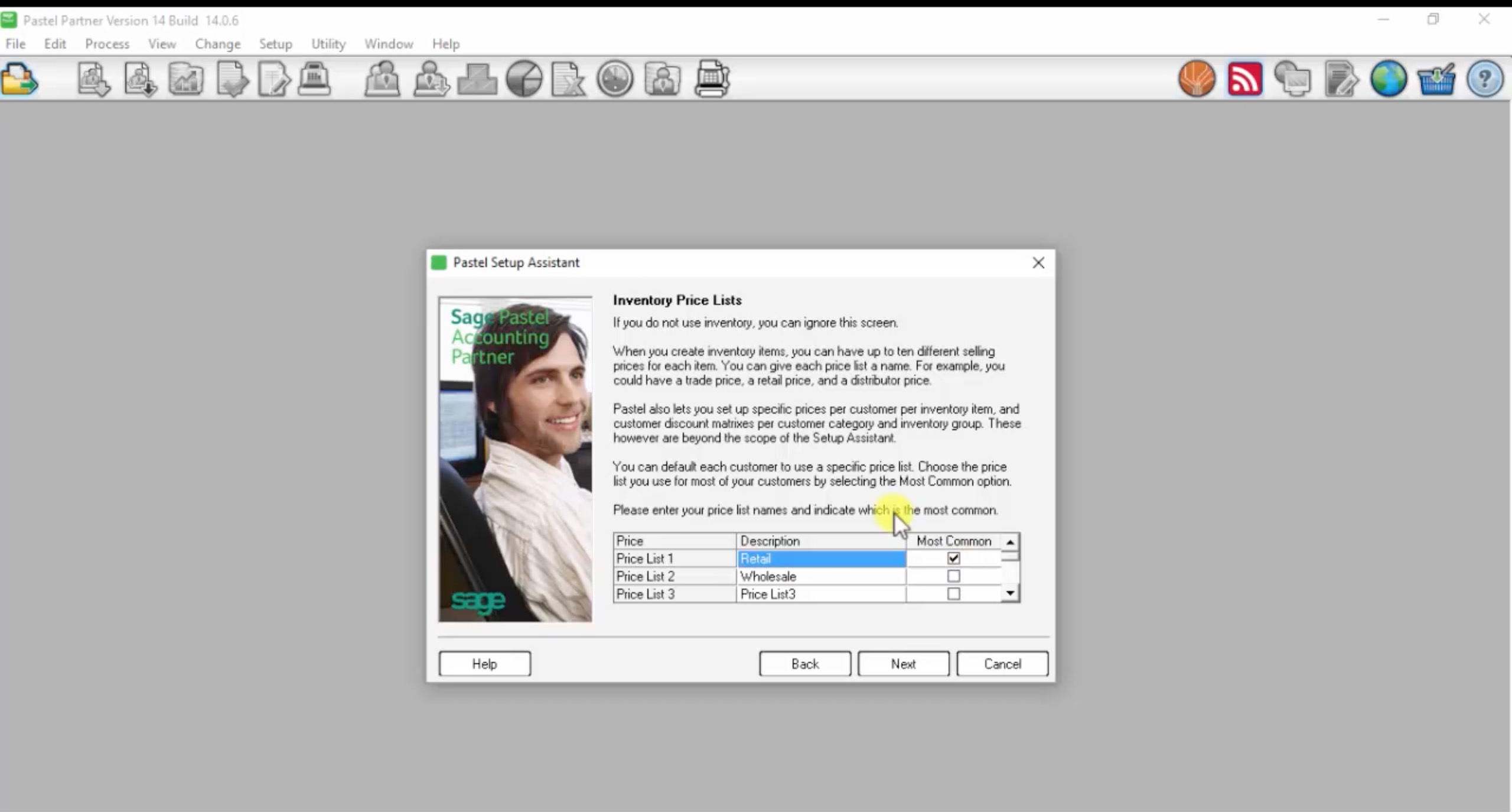The height and width of the screenshot is (812, 1512).
Task: Open the Setup menu
Action: tap(275, 44)
